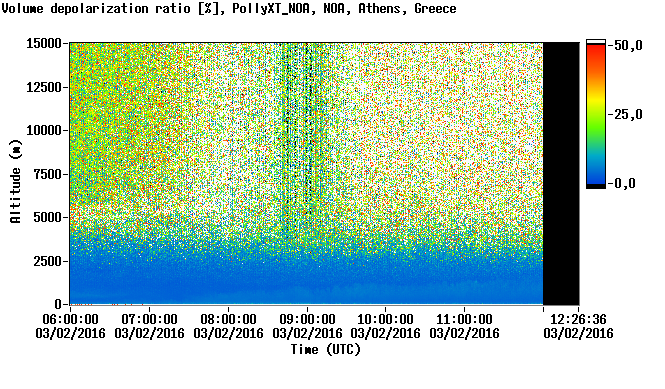The image size is (665, 389).
Task: Click the 07:00:00 time axis label
Action: [x=149, y=319]
